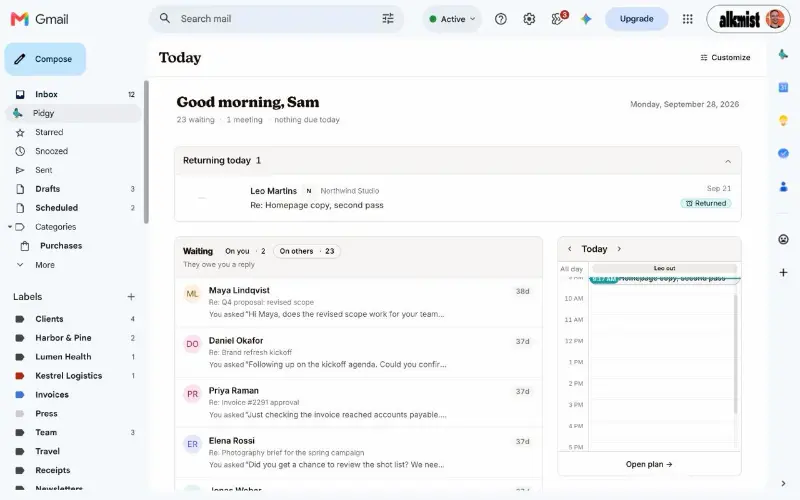Select the On others filter
The width and height of the screenshot is (800, 500).
click(307, 251)
